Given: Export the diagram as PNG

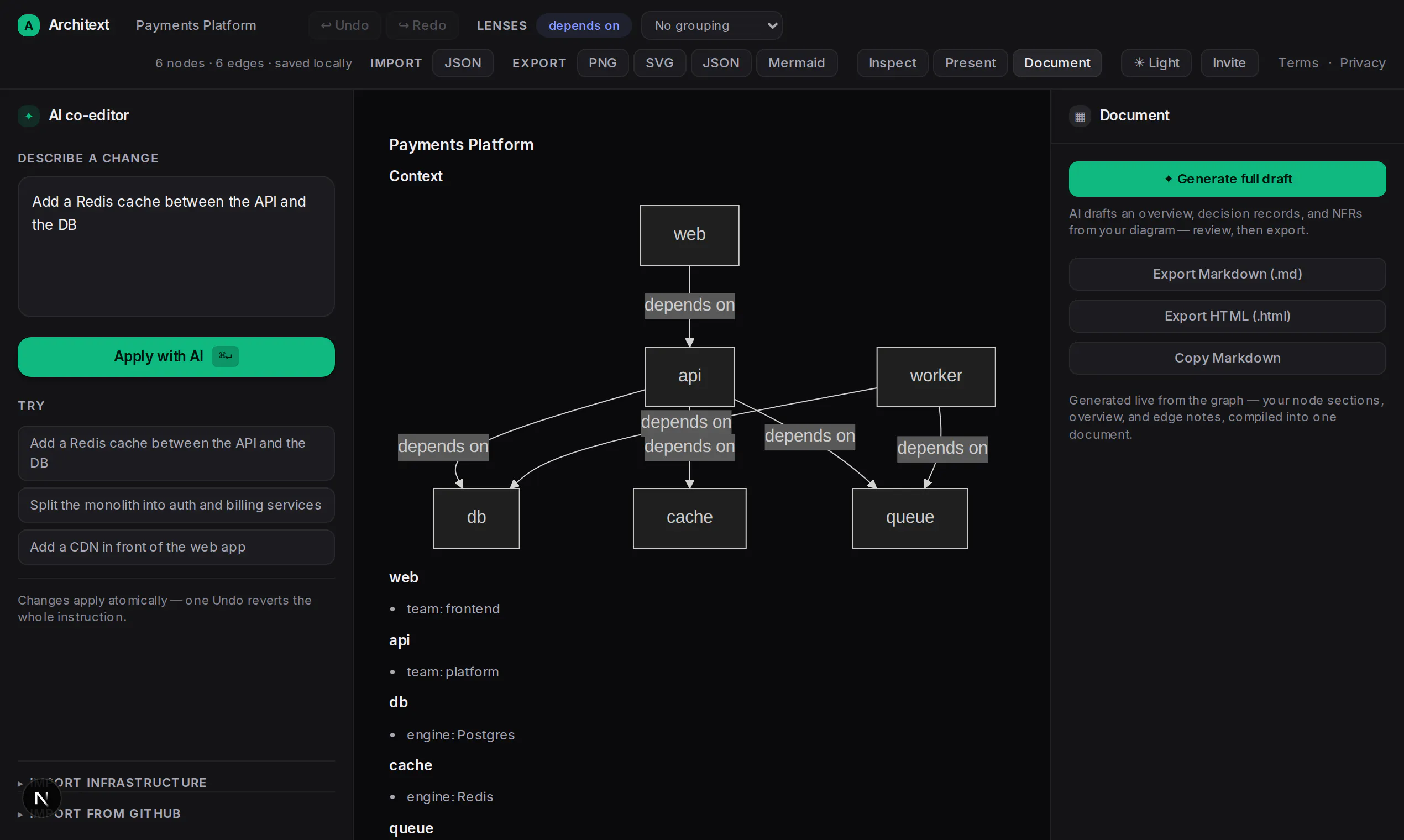Looking at the screenshot, I should point(603,63).
